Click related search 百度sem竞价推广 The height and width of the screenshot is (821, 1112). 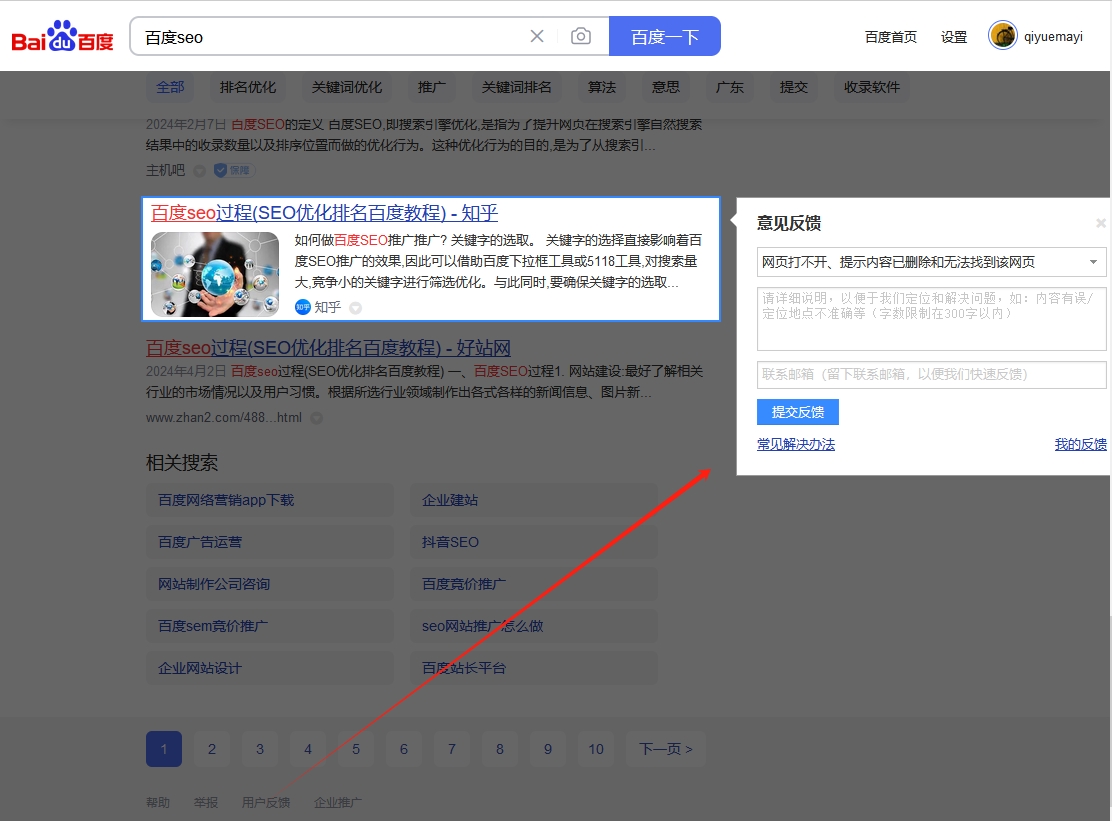tap(269, 626)
